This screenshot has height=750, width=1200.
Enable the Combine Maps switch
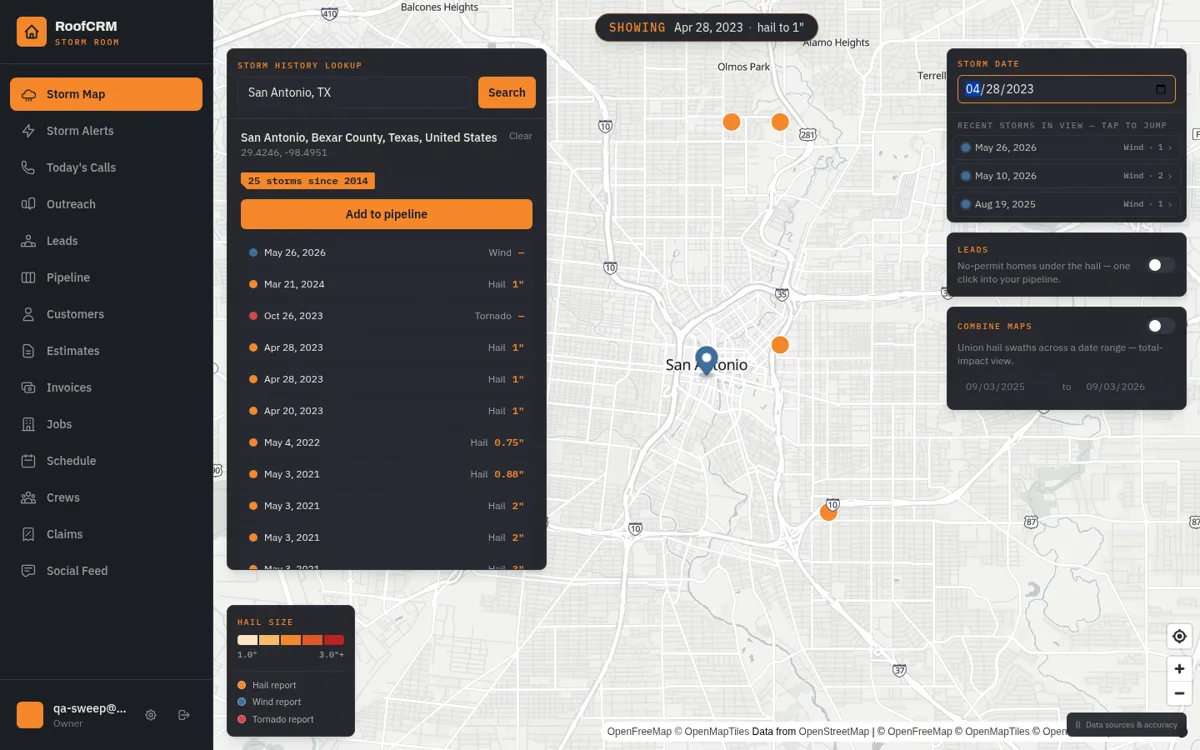pyautogui.click(x=1160, y=326)
